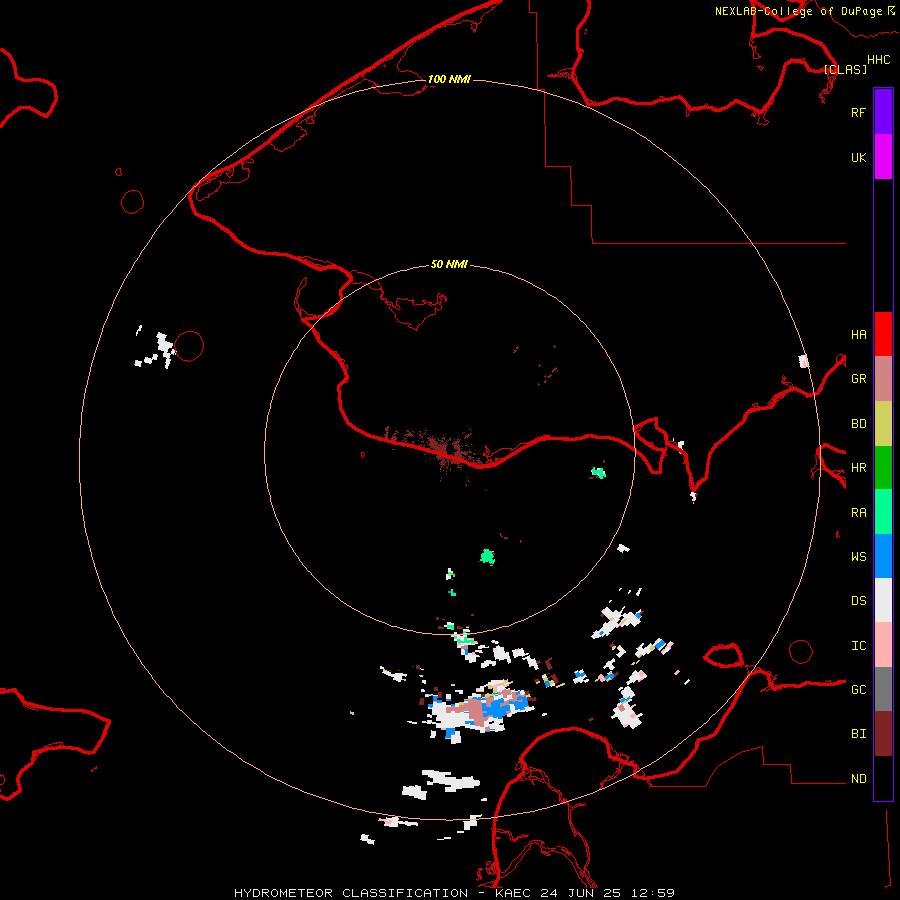Click the [CLAS] label above legend
The width and height of the screenshot is (900, 900).
845,69
